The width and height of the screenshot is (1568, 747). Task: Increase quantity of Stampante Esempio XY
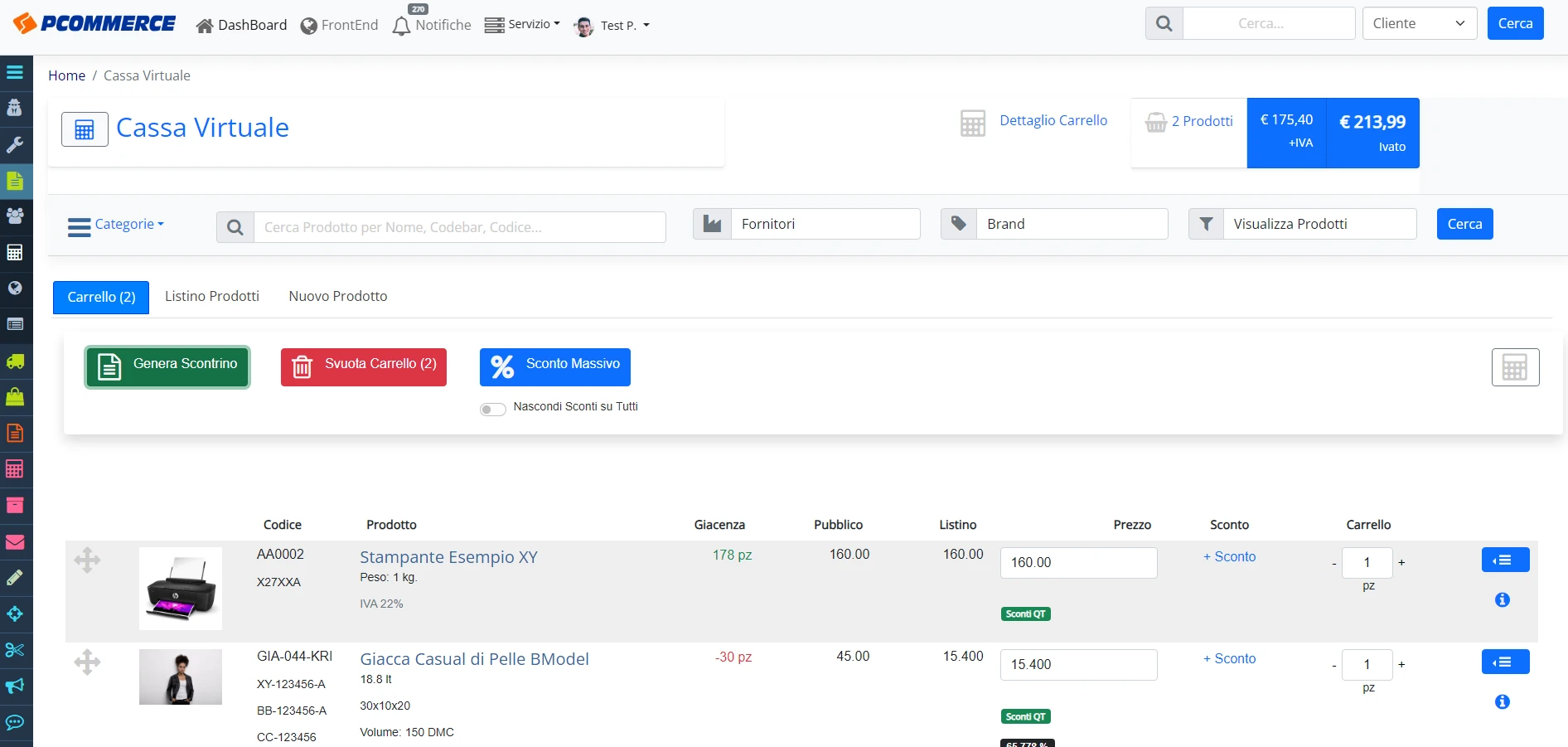coord(1401,562)
